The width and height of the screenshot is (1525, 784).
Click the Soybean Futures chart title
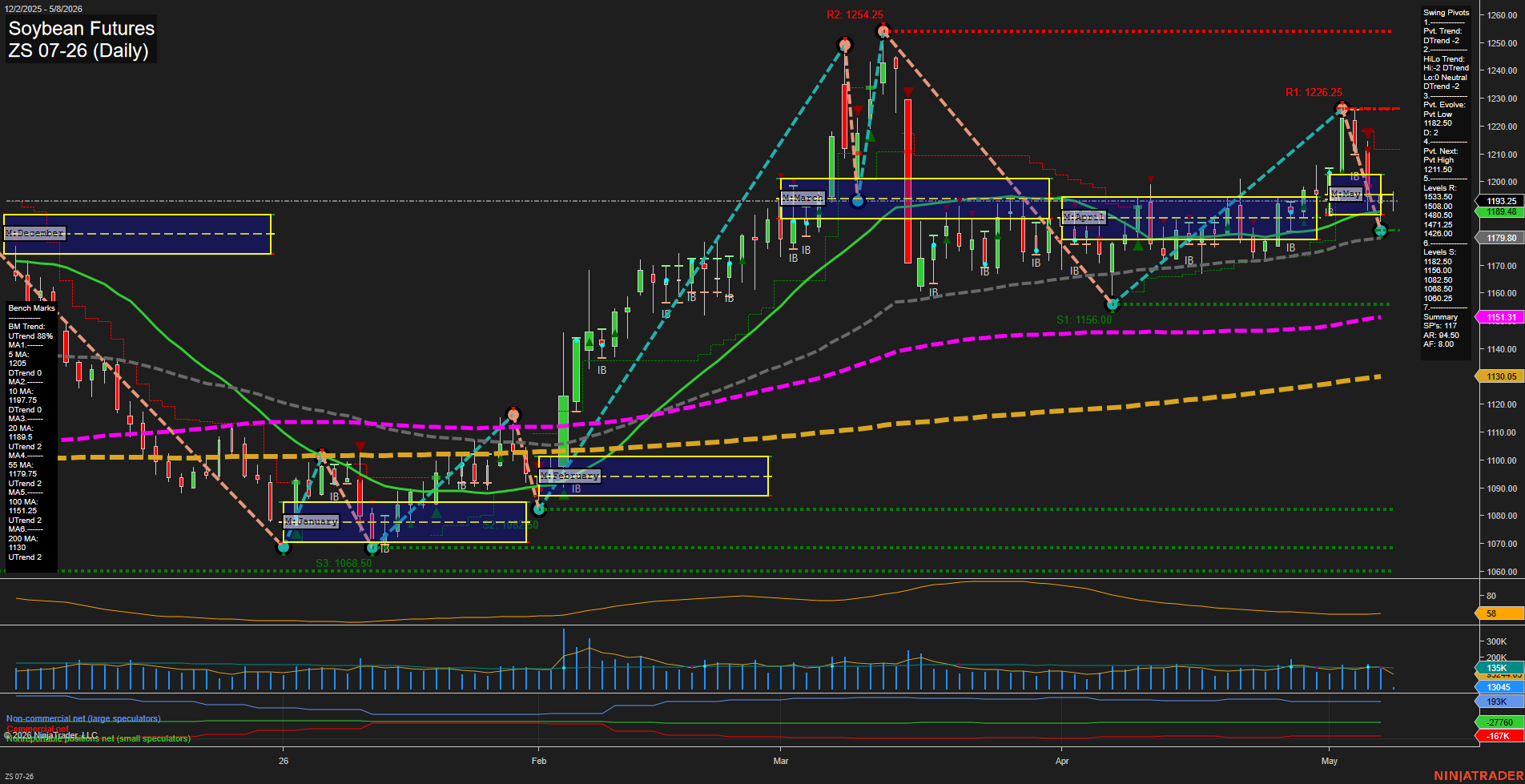click(x=81, y=28)
